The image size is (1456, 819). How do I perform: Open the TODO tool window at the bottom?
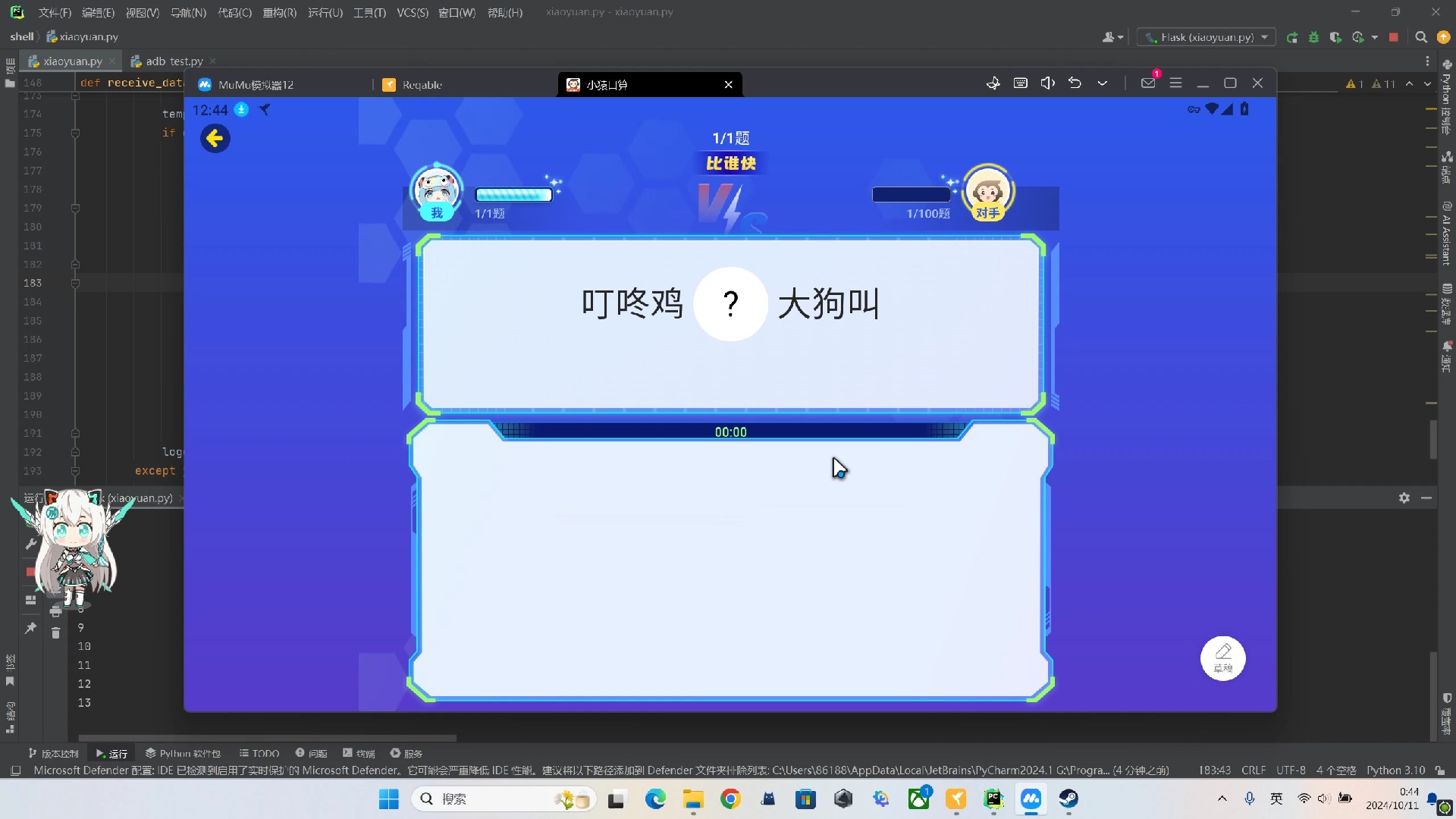(x=259, y=753)
